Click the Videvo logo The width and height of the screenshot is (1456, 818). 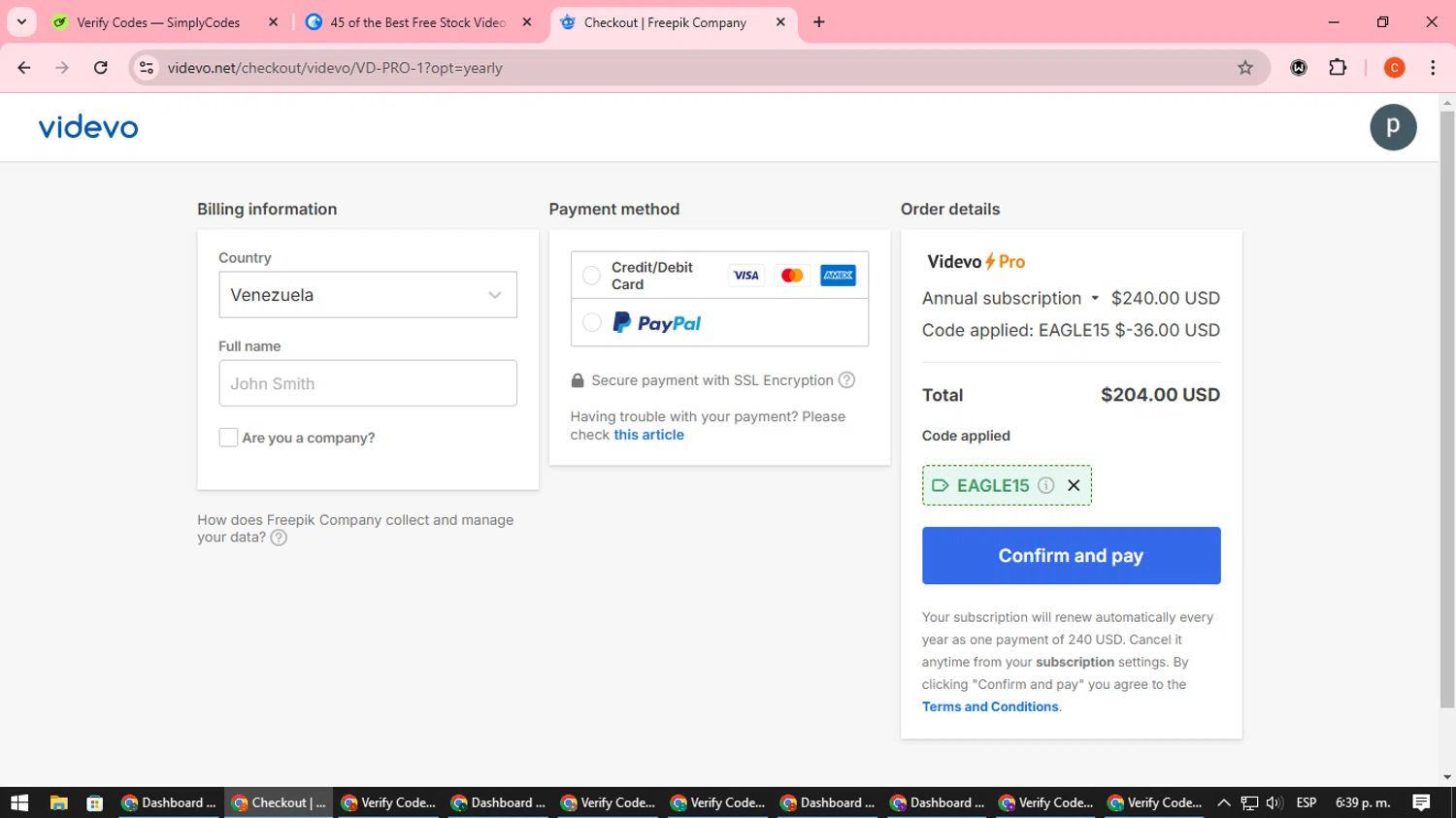click(88, 127)
